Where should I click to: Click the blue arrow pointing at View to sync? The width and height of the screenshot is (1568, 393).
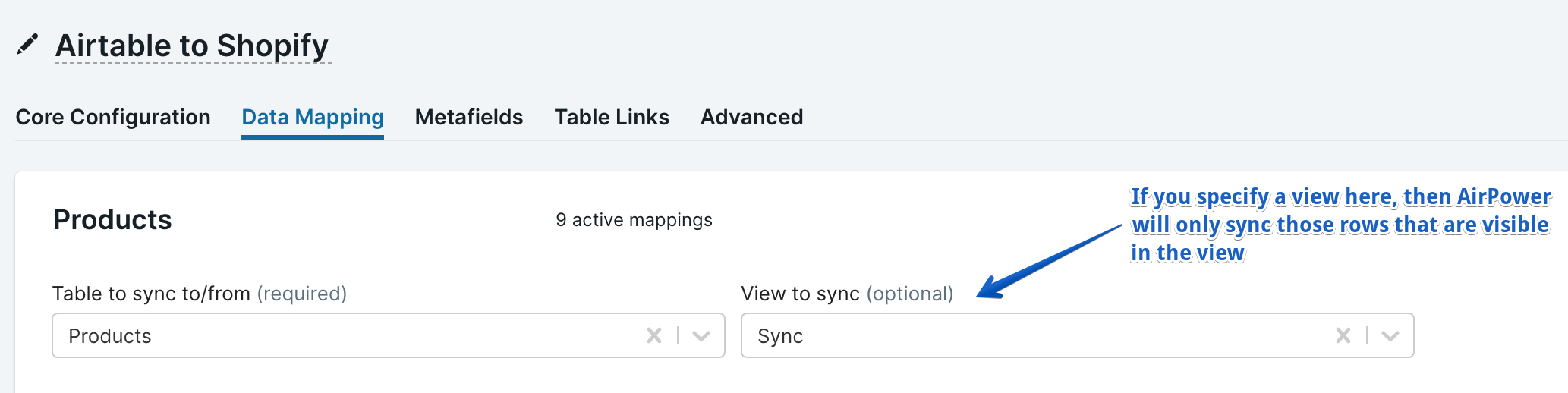(1047, 262)
